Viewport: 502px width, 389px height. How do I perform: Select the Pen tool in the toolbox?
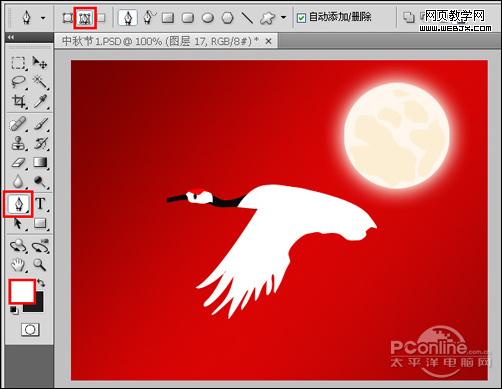pyautogui.click(x=19, y=204)
